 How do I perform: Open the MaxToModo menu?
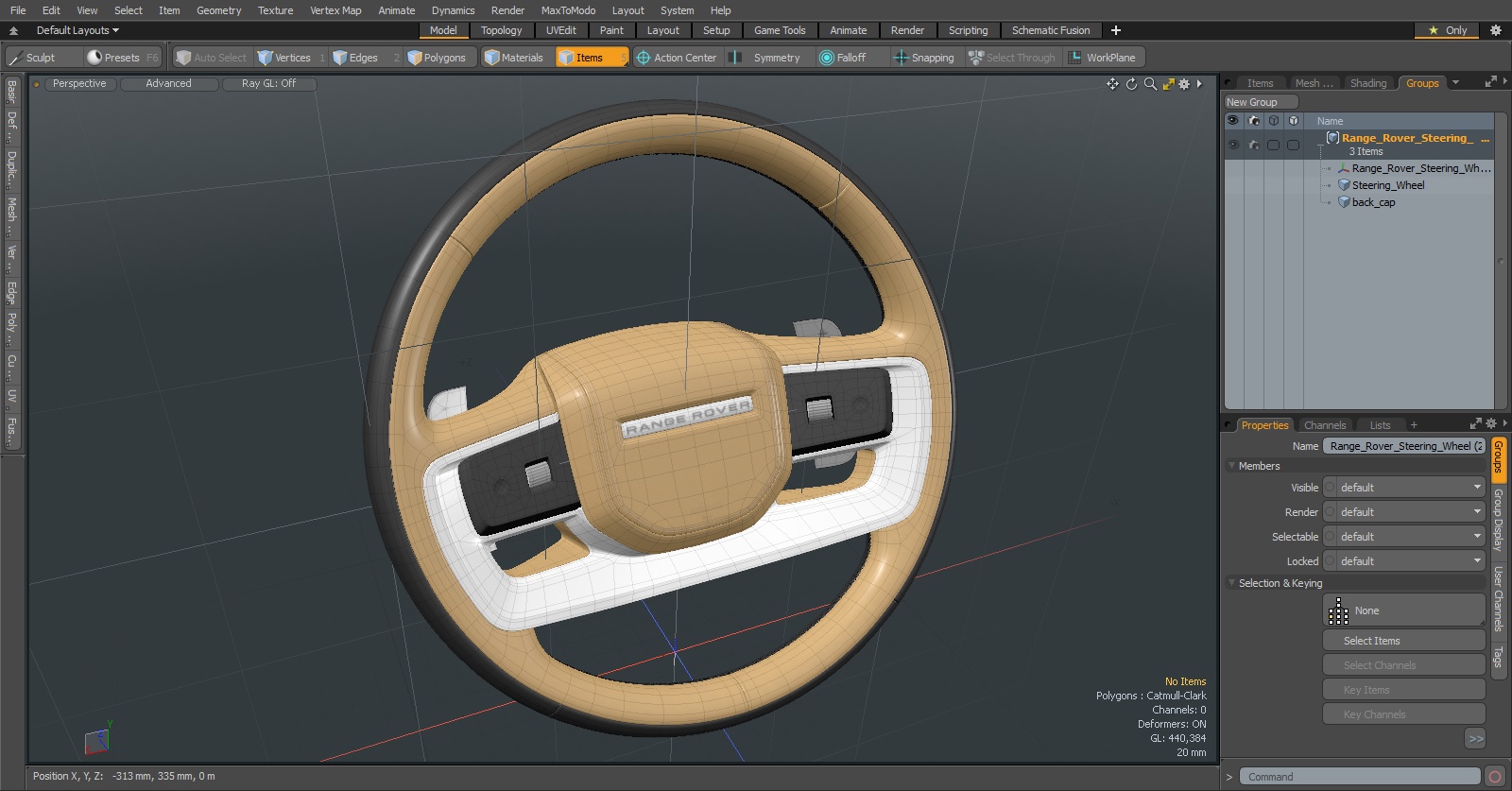[x=568, y=10]
